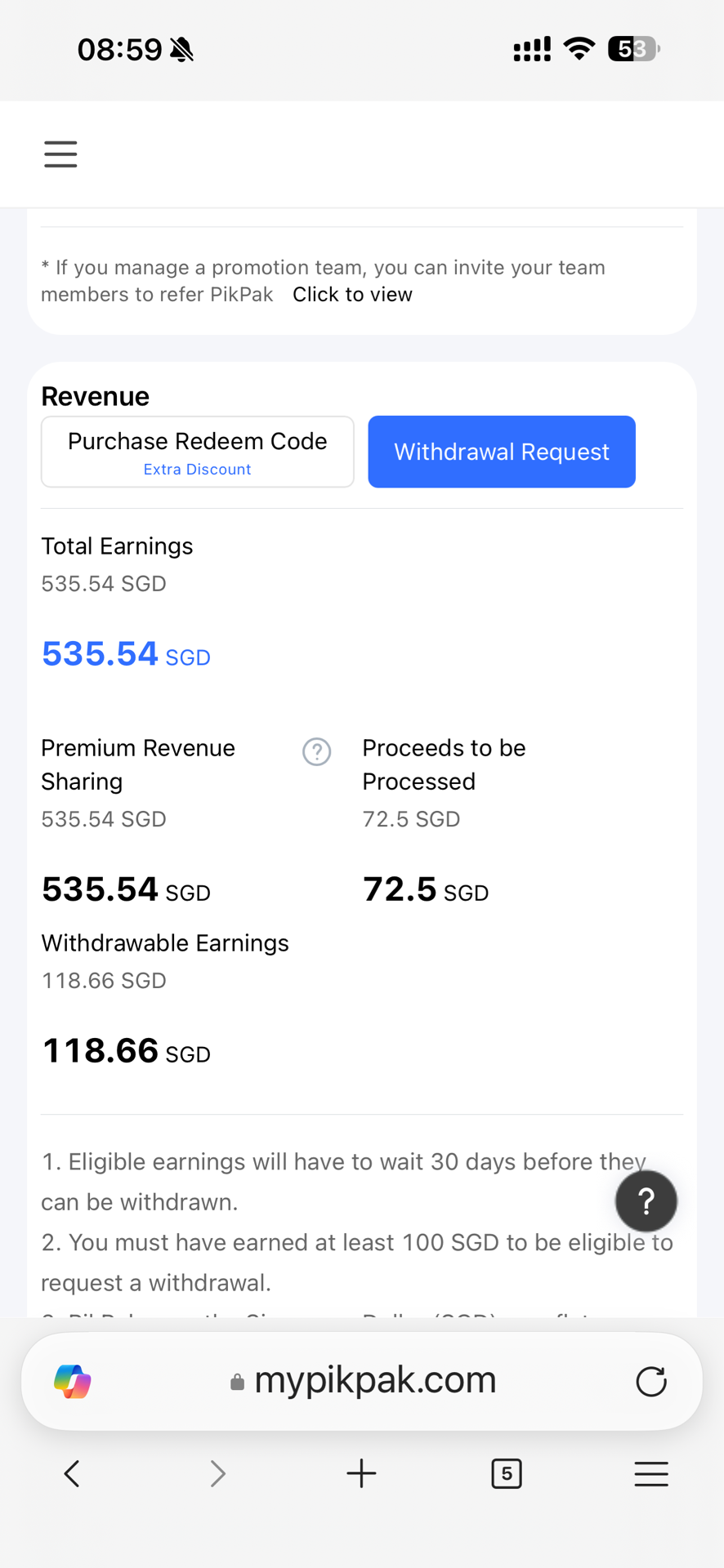This screenshot has height=1568, width=724.
Task: Open the floating help question button
Action: point(646,1201)
